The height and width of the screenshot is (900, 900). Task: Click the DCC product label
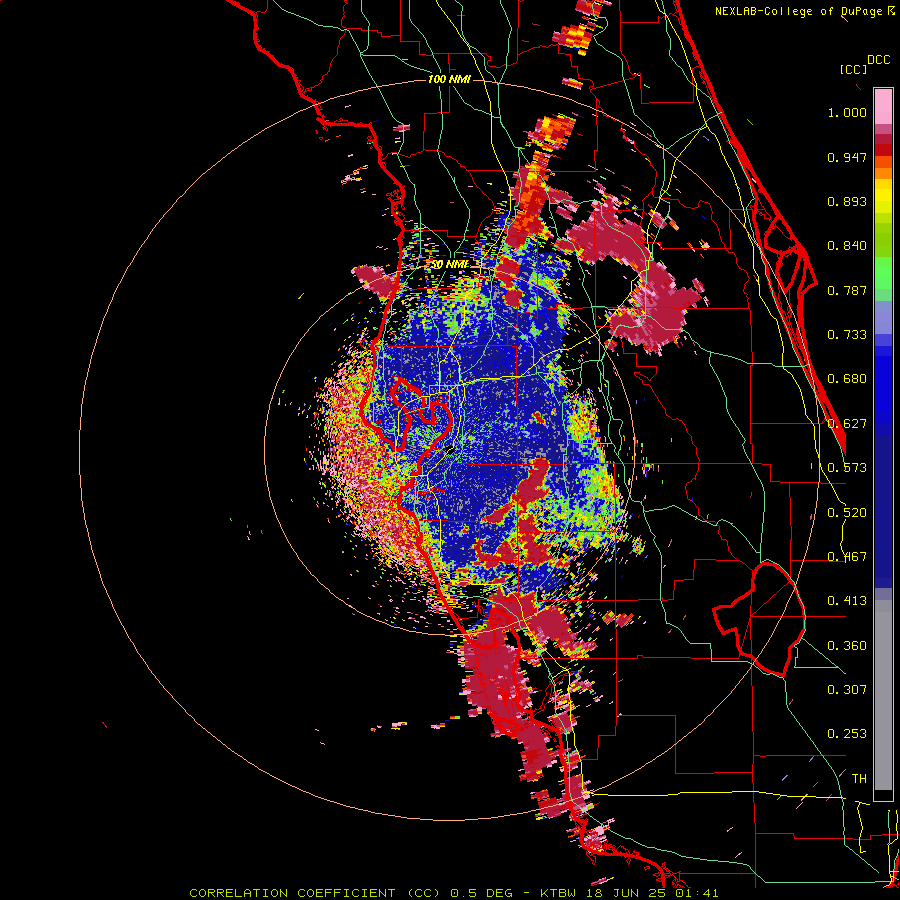(x=879, y=60)
